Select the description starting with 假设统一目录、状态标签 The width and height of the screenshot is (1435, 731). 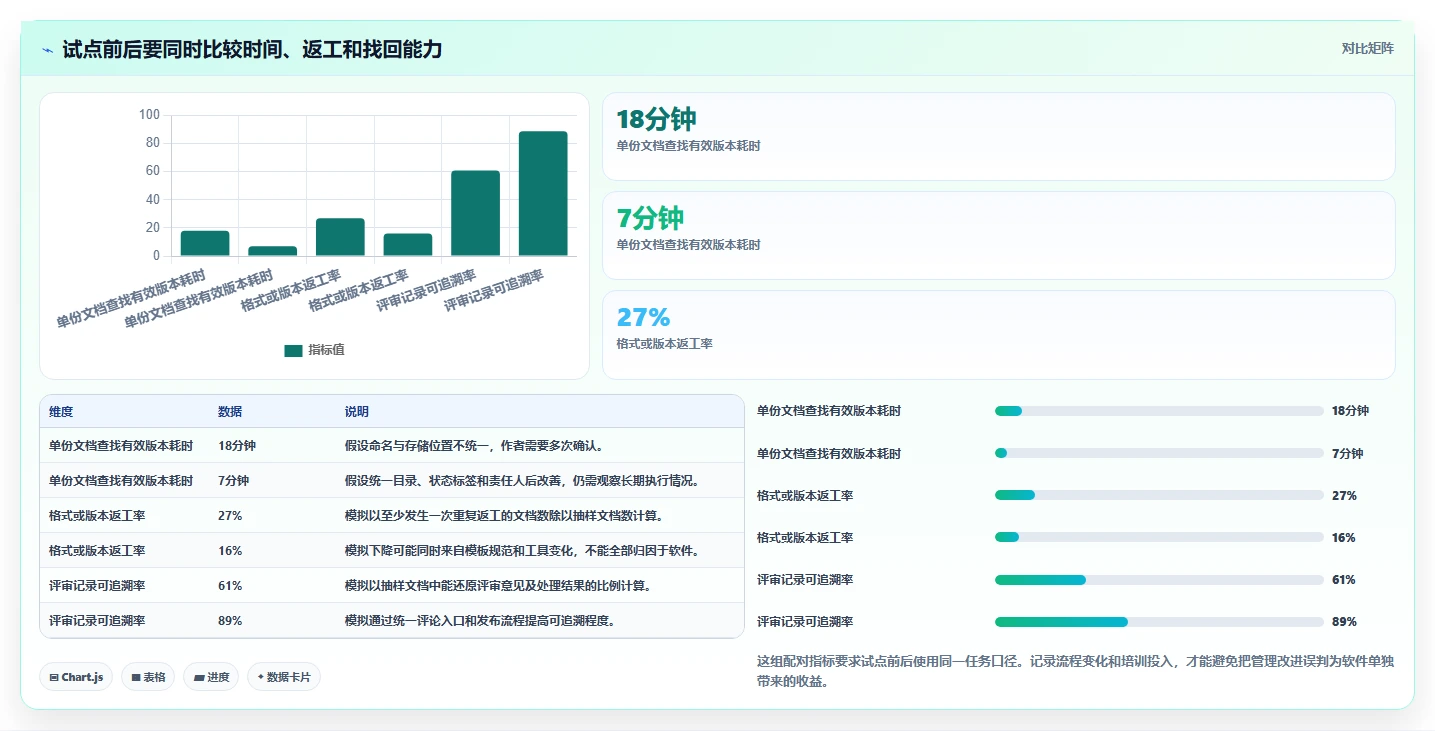click(522, 481)
